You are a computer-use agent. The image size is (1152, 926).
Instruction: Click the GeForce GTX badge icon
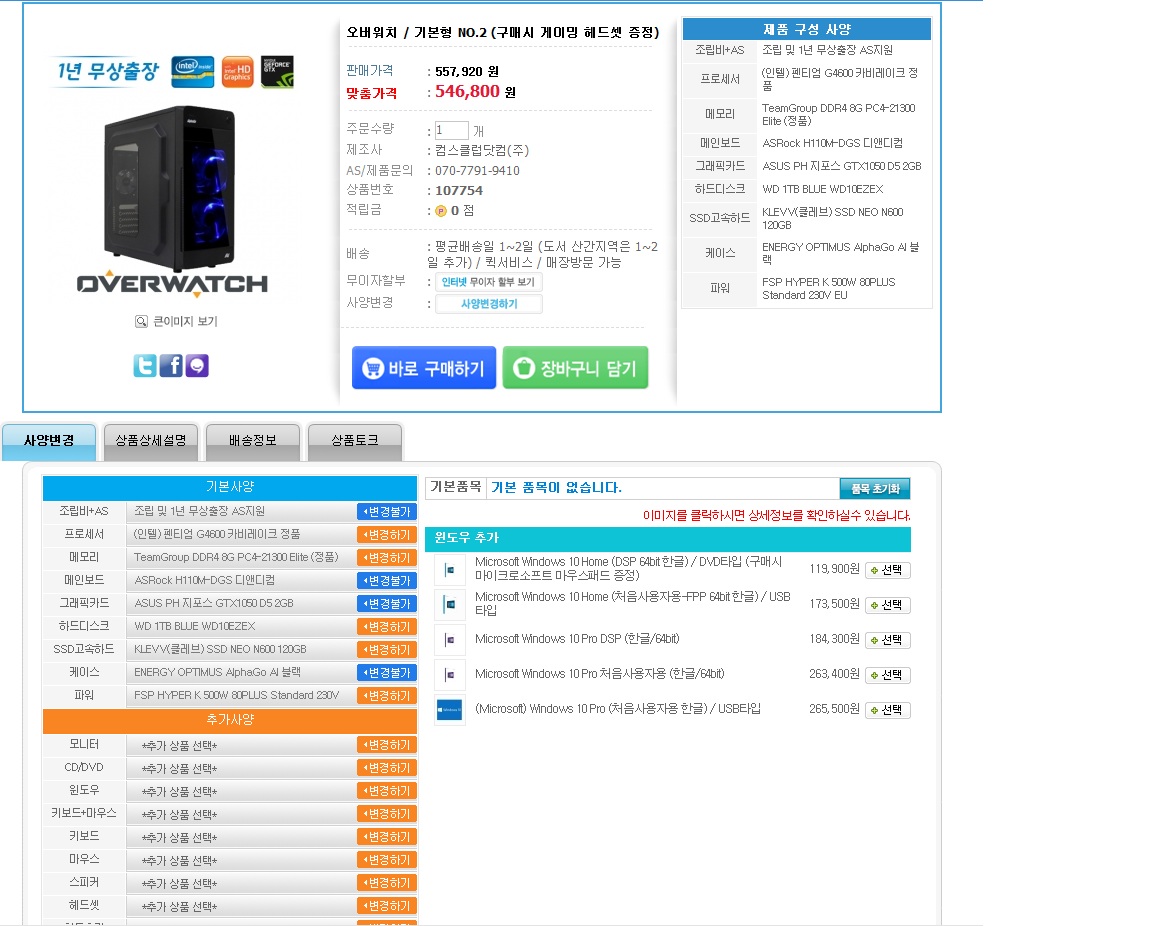tap(277, 72)
